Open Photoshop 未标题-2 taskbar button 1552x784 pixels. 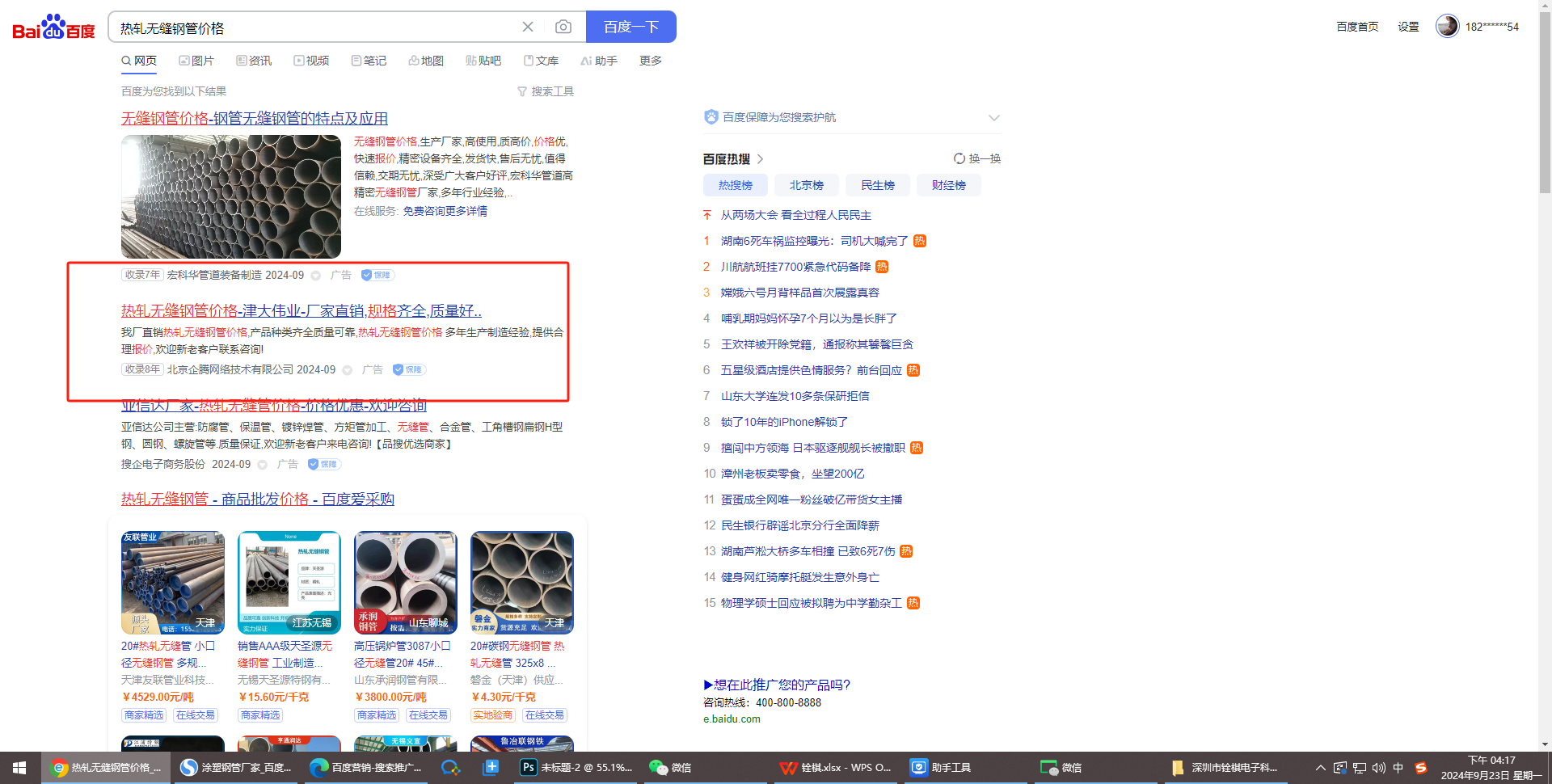[x=576, y=768]
